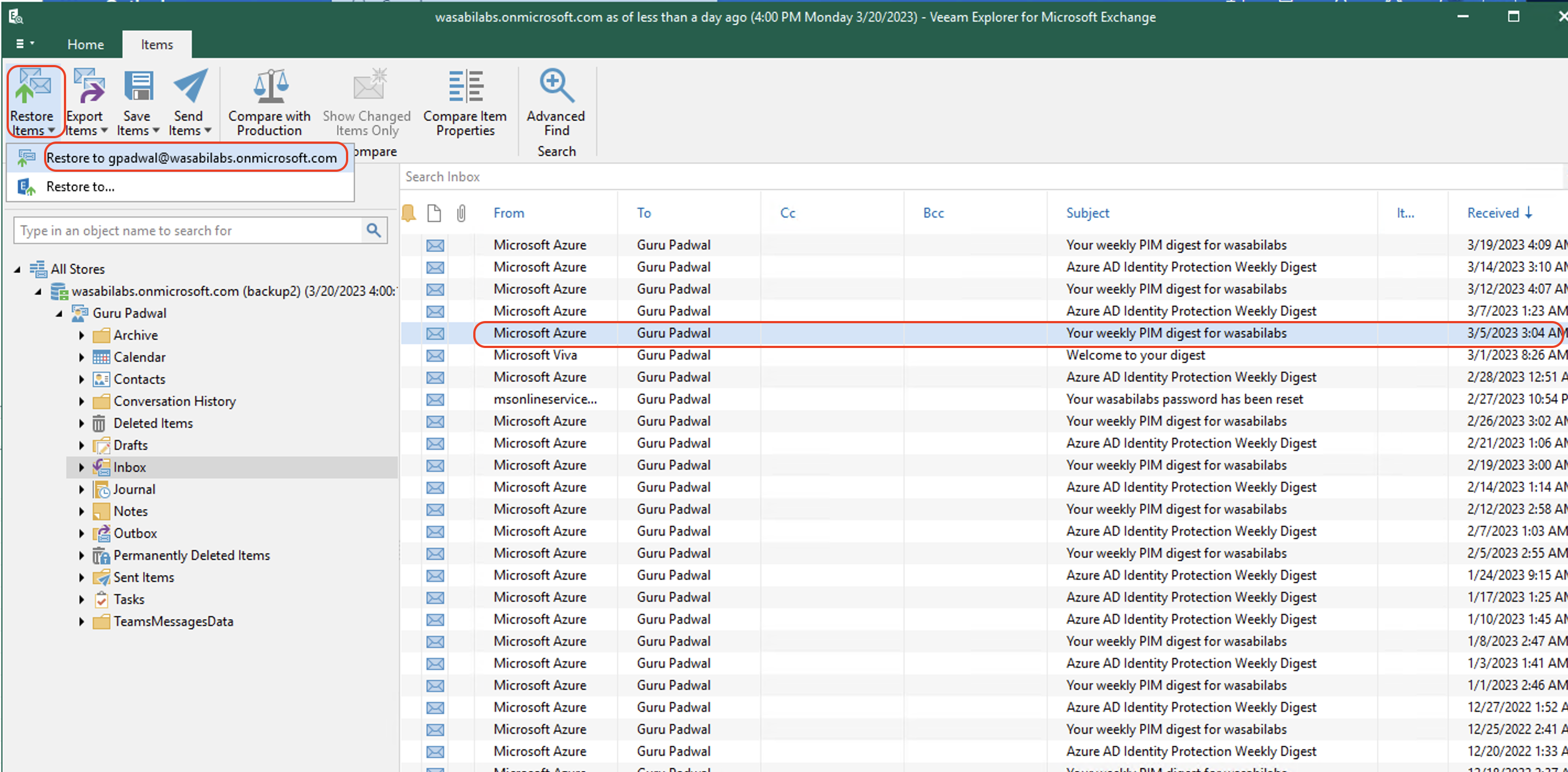Click the object name search field
The height and width of the screenshot is (772, 1568).
188,231
